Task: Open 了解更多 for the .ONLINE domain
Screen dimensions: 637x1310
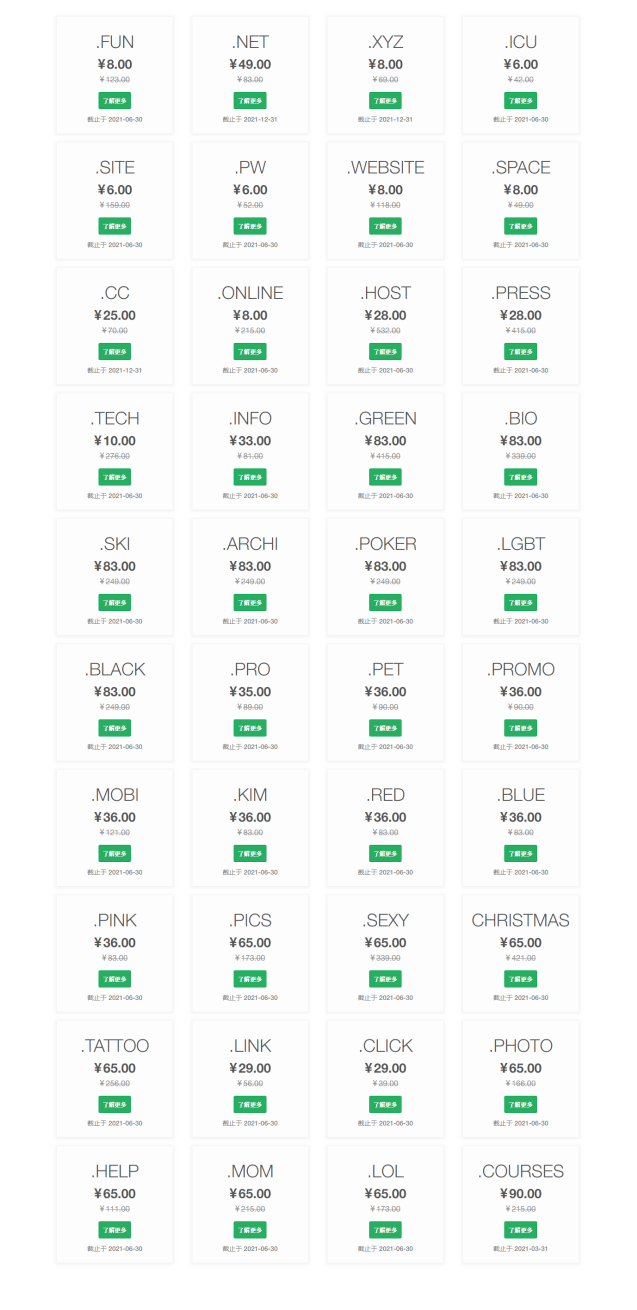Action: click(250, 351)
